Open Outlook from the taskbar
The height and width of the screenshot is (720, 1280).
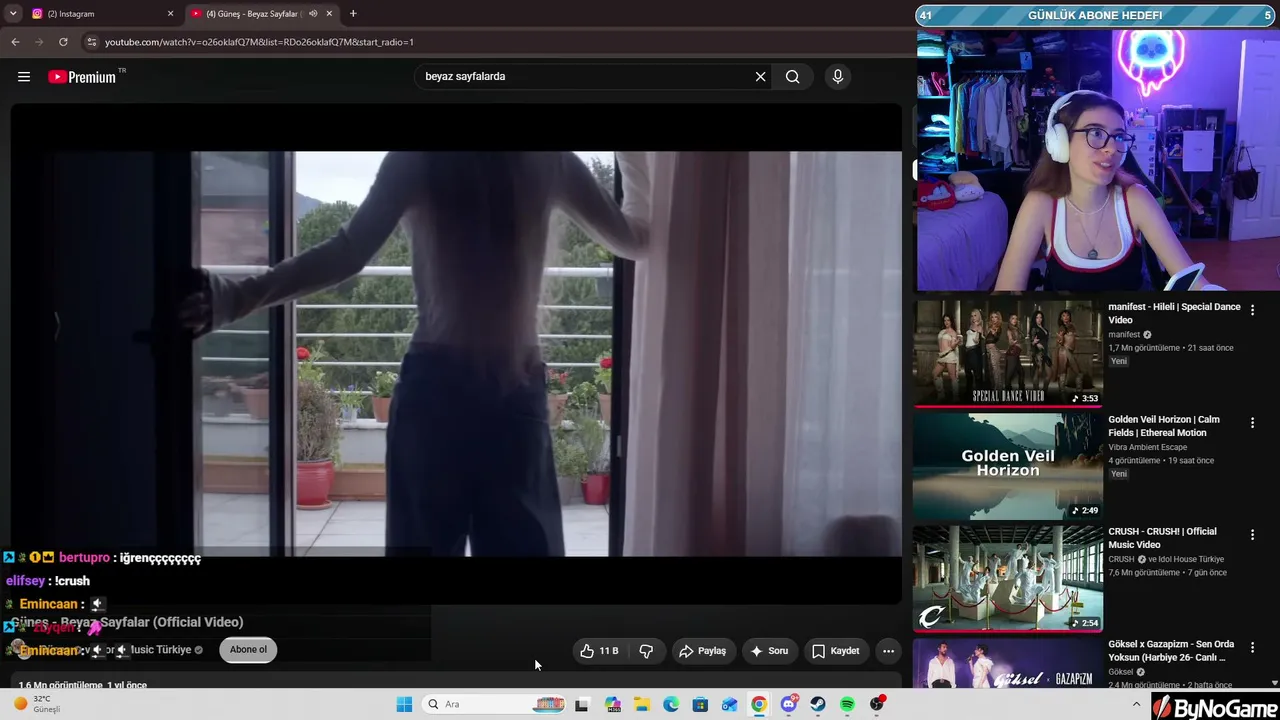coord(730,704)
